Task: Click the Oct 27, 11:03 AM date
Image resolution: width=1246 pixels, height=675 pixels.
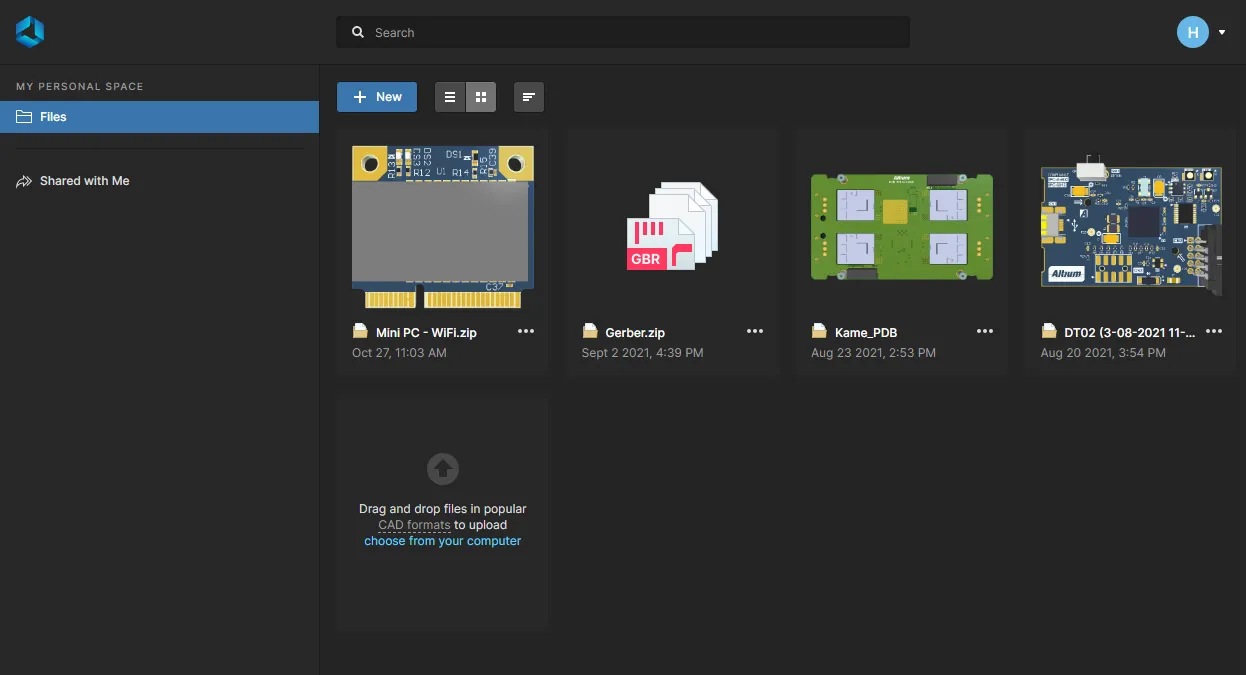Action: (399, 353)
